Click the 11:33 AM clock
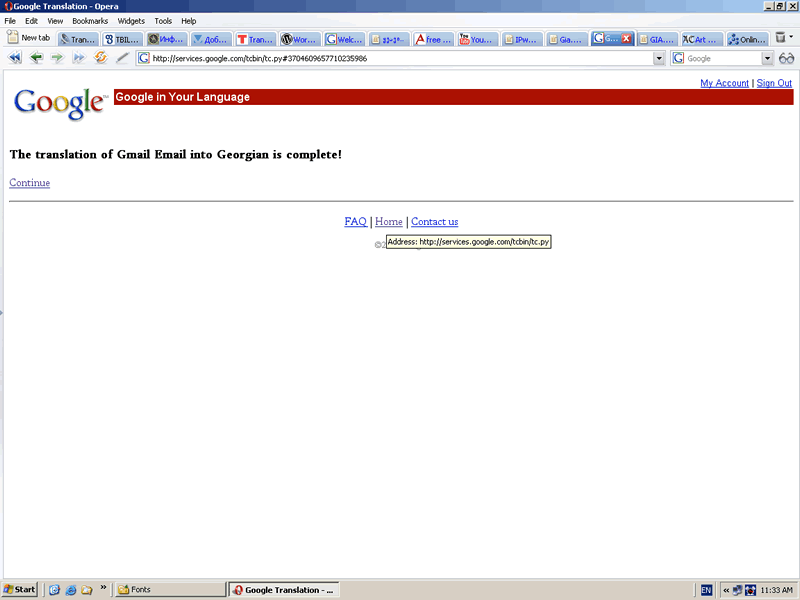Screen dimensions: 800x600 tap(777, 590)
